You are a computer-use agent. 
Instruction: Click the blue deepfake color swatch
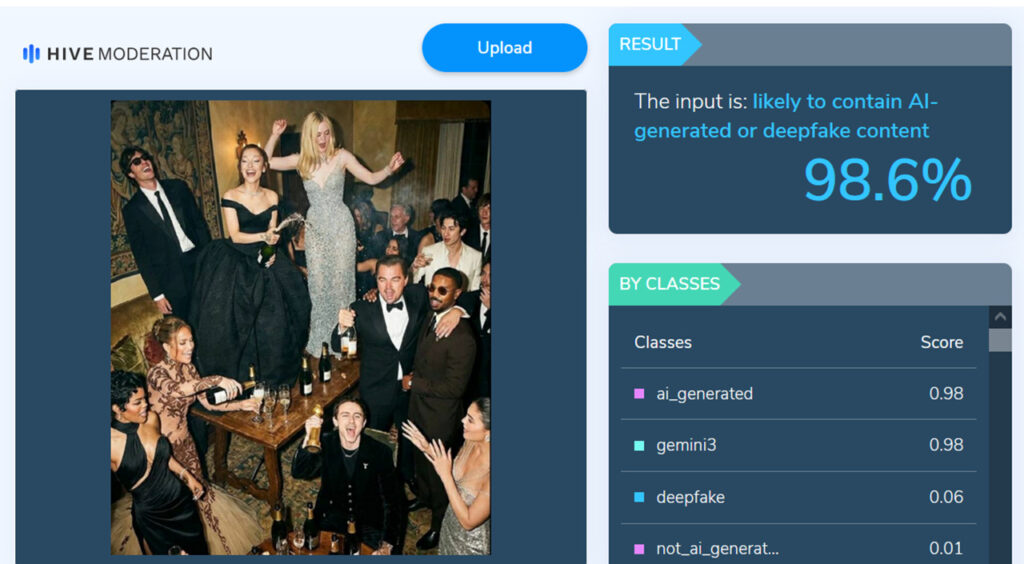click(639, 497)
